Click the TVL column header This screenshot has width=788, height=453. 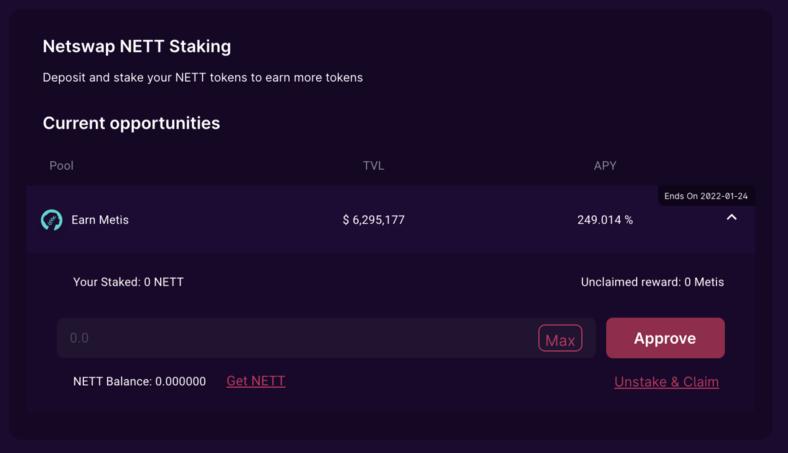click(373, 165)
